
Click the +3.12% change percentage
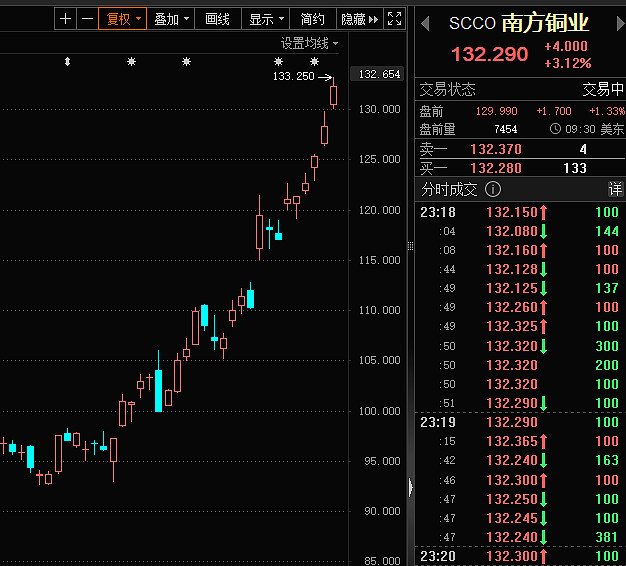tap(567, 63)
